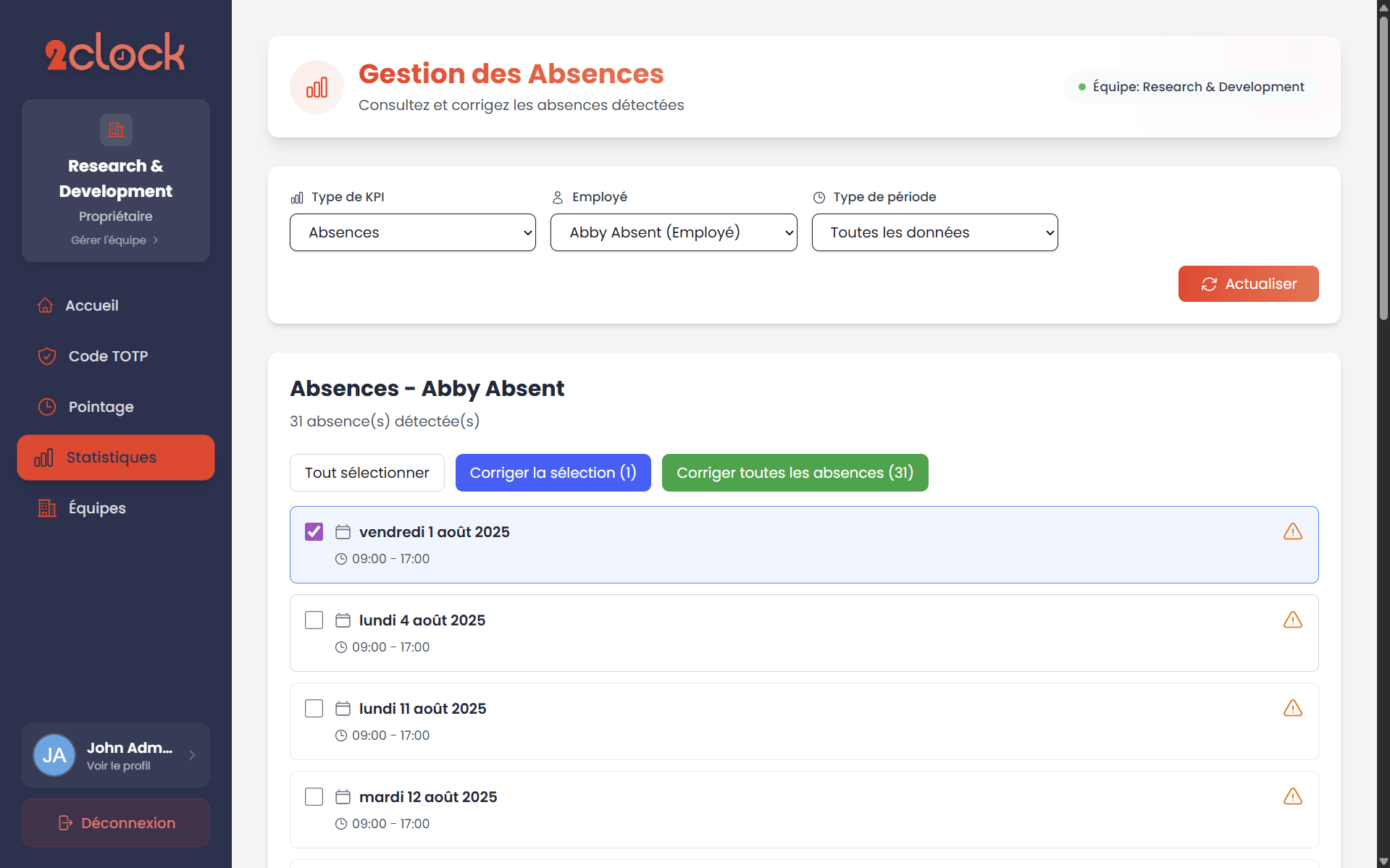Screen dimensions: 1390x868
Task: Open Équipes from the sidebar
Action: [x=96, y=508]
